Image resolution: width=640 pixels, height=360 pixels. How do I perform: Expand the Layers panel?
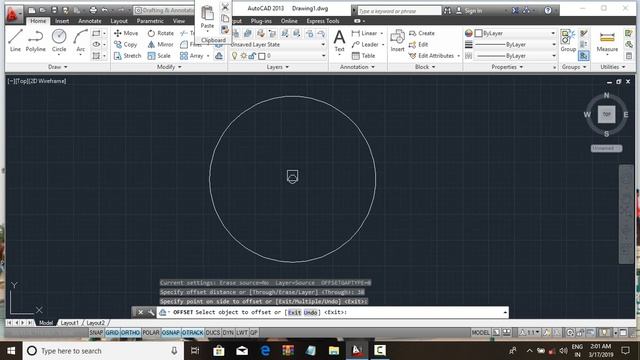[278, 67]
